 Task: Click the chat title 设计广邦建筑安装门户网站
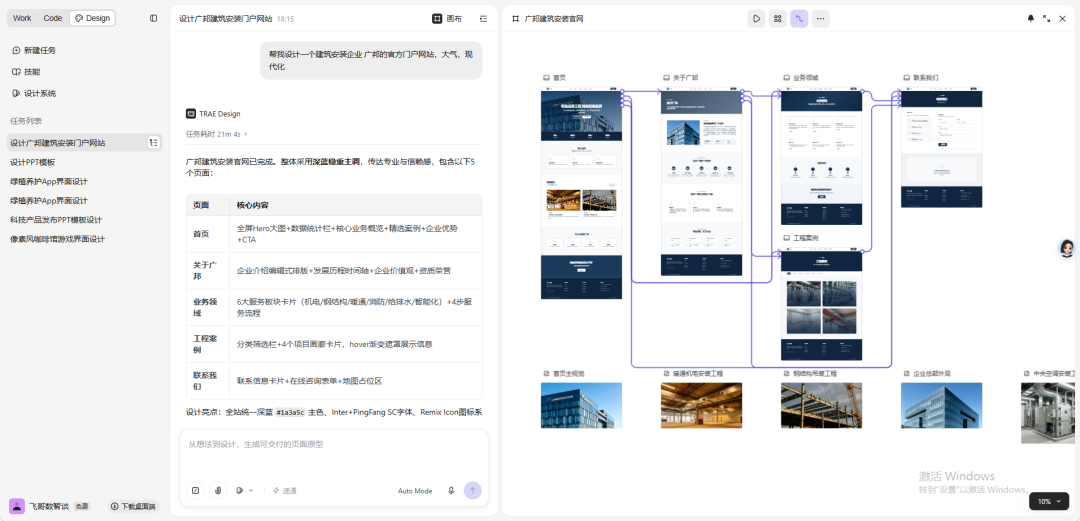(226, 19)
